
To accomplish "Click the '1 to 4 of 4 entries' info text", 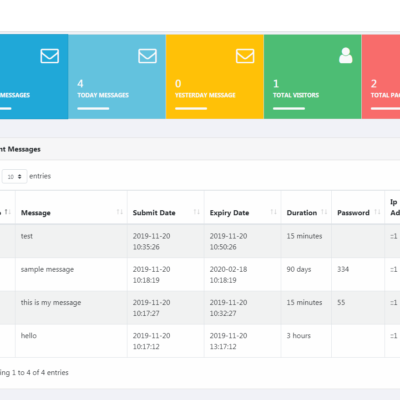I will (x=40, y=373).
